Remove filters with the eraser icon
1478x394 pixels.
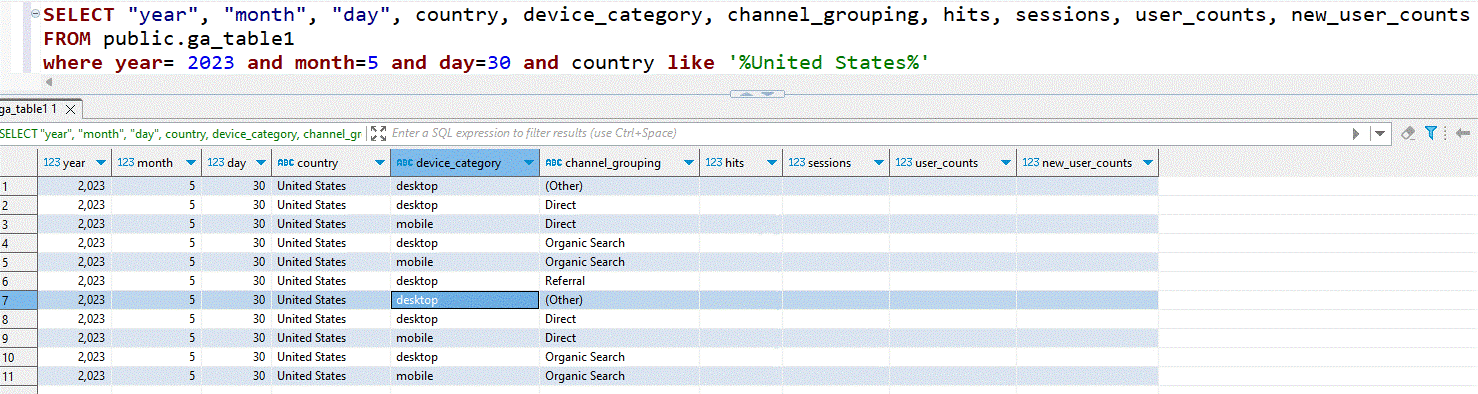click(x=1408, y=133)
